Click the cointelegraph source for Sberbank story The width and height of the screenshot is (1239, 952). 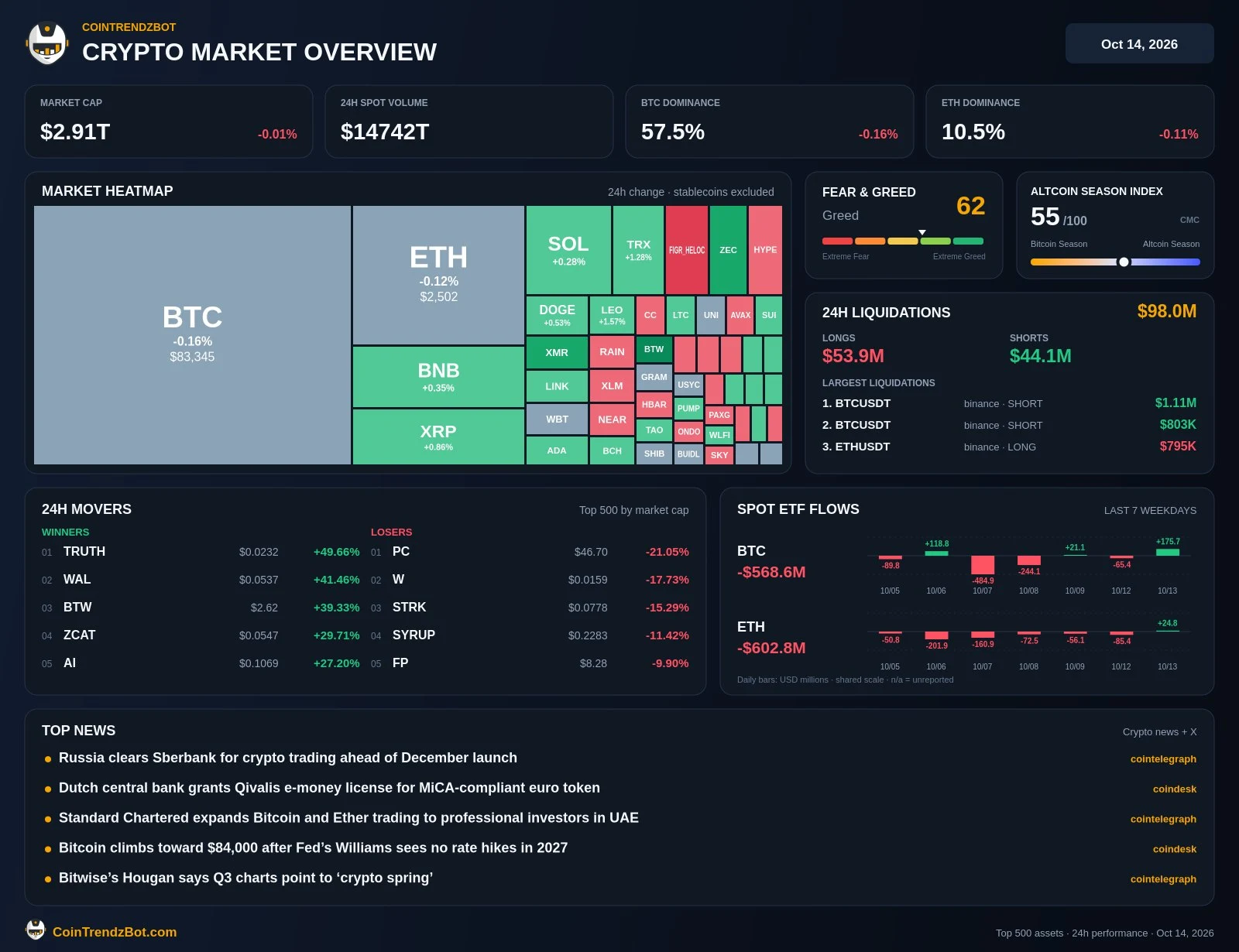click(1163, 759)
